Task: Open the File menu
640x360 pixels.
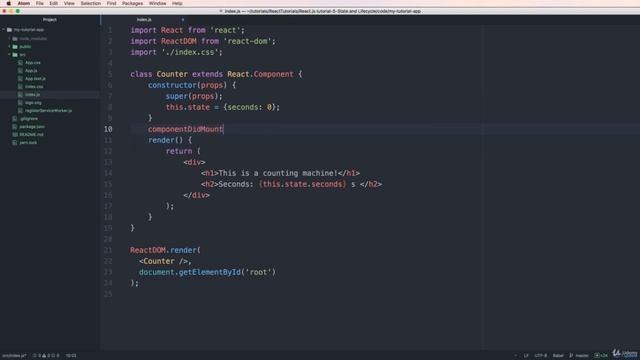Action: pos(40,3)
